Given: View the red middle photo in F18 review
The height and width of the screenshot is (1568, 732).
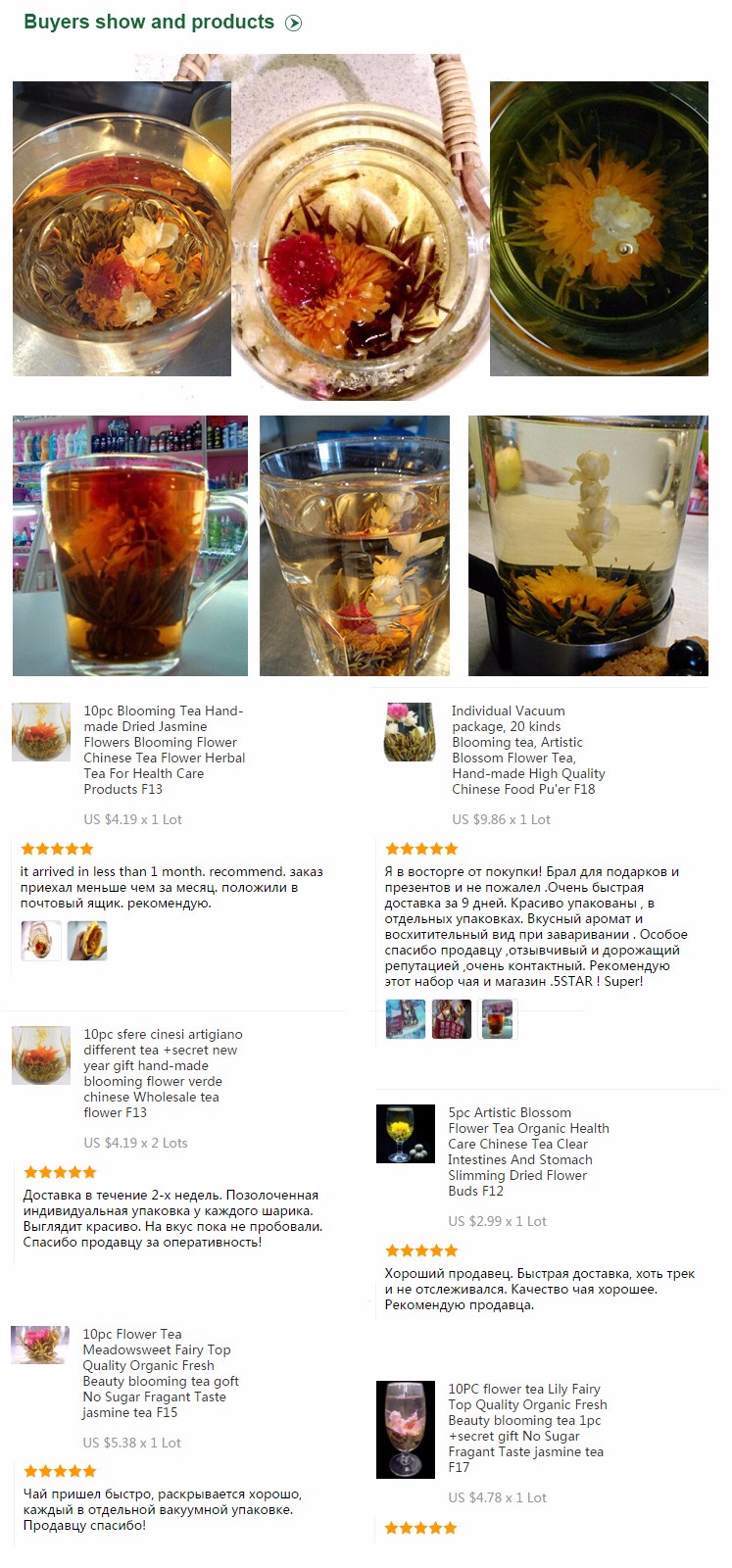Looking at the screenshot, I should [x=452, y=1019].
